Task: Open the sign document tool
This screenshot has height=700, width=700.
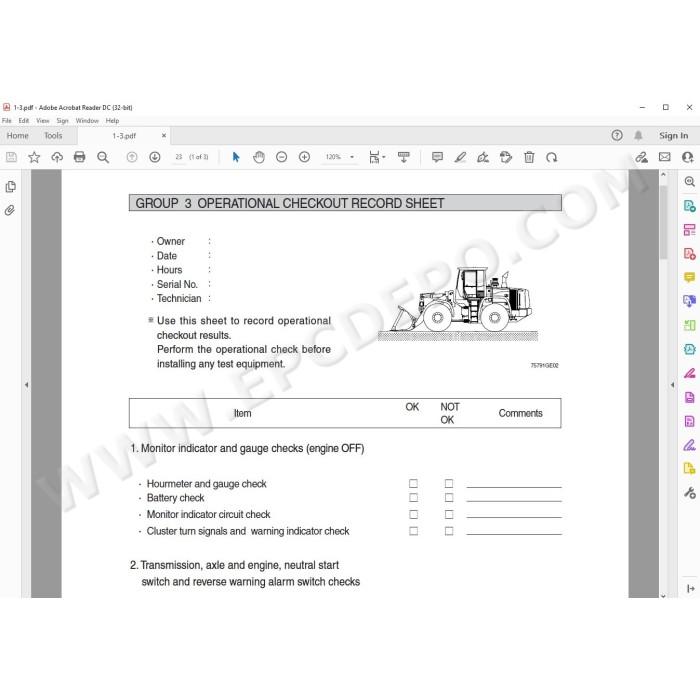Action: [x=483, y=157]
